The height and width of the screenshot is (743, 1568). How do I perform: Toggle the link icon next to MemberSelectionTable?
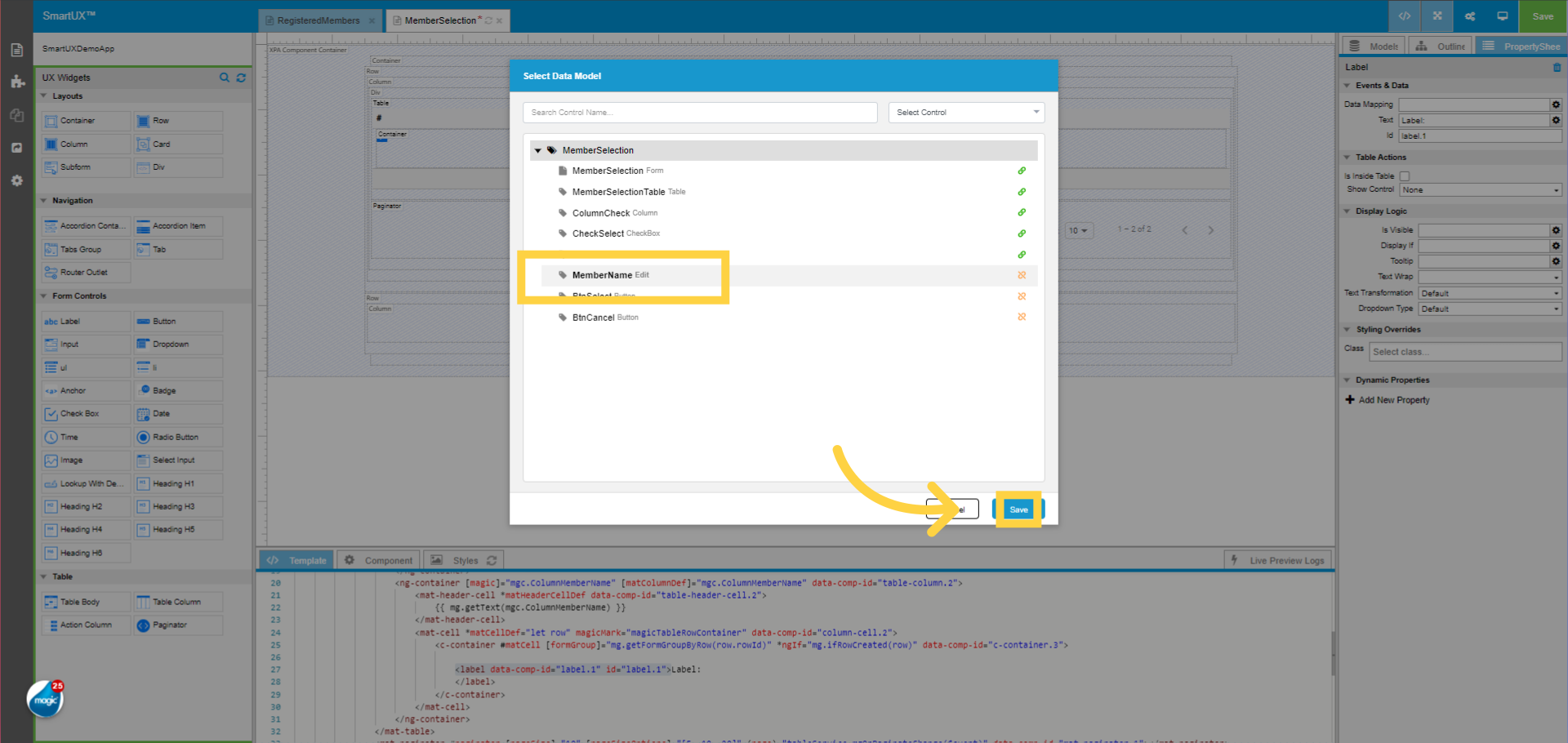point(1022,192)
